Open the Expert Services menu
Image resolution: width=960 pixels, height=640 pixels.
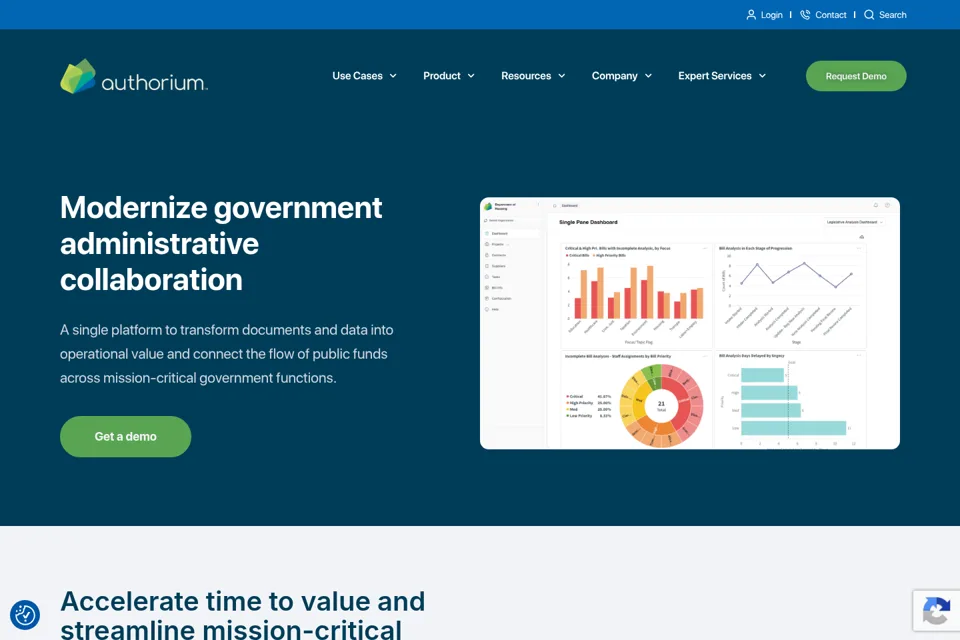tap(714, 76)
